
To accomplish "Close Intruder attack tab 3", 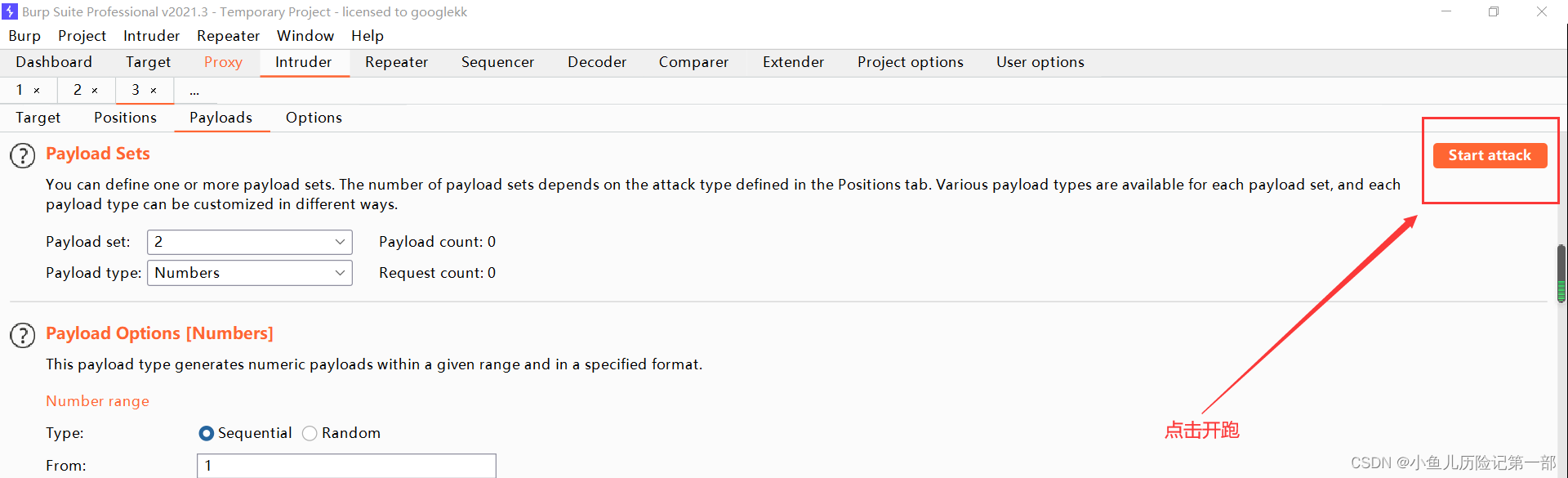I will 154,91.
